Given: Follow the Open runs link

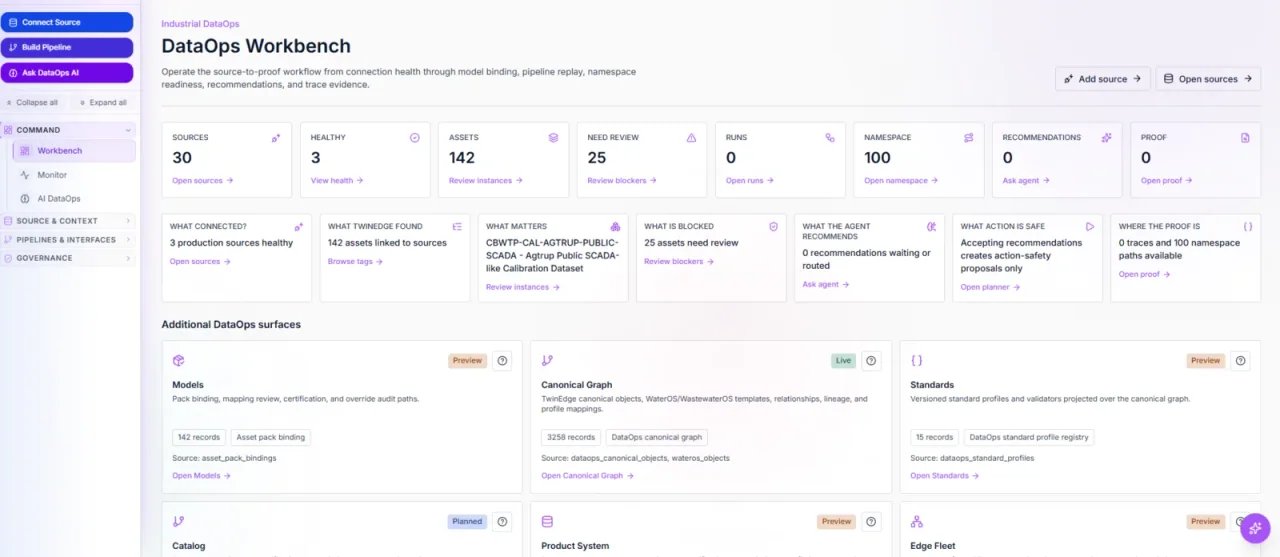Looking at the screenshot, I should pos(749,181).
